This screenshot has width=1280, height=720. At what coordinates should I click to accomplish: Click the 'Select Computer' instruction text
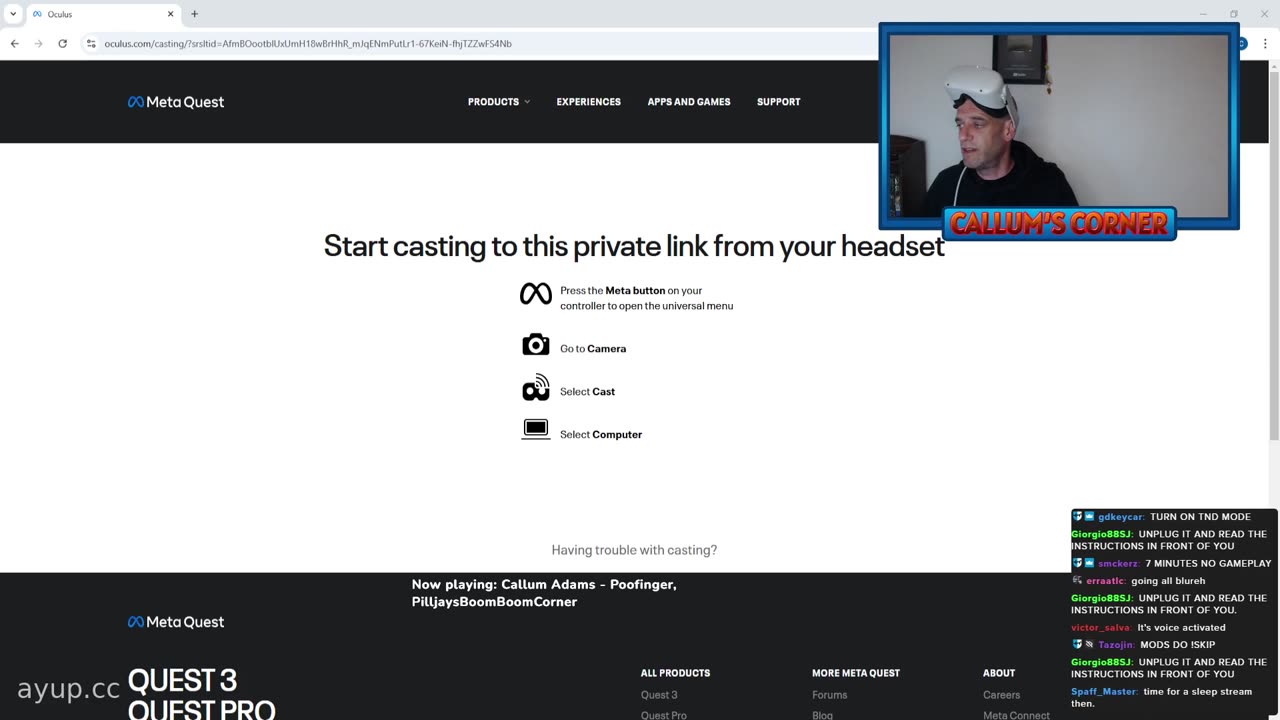[x=601, y=435]
